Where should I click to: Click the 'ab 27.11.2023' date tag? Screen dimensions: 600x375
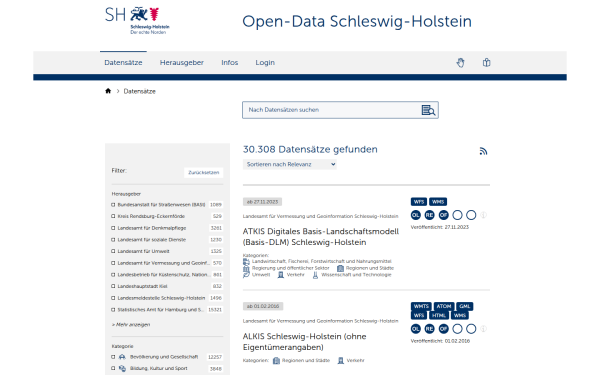[262, 202]
